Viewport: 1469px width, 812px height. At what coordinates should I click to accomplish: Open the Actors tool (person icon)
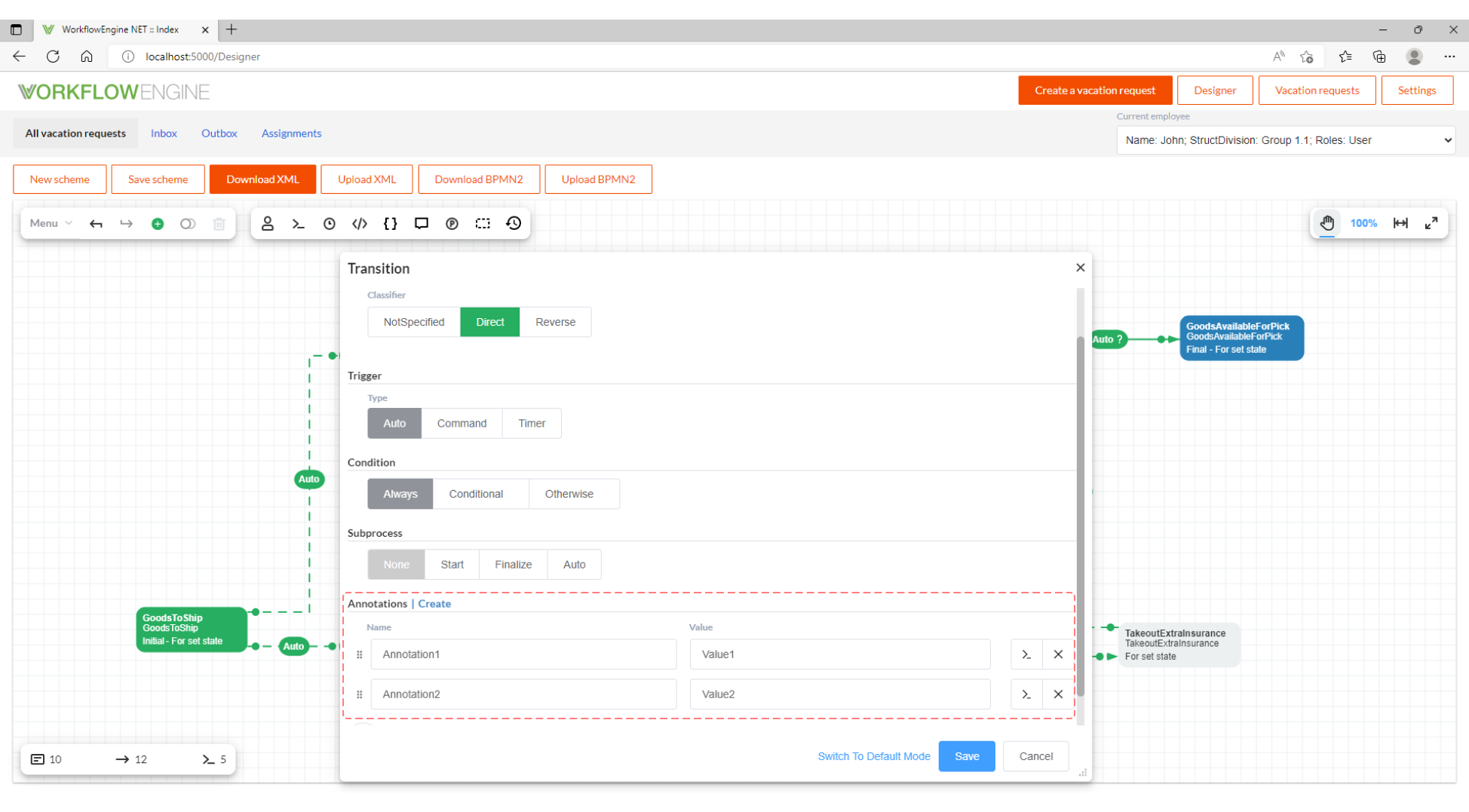(268, 224)
